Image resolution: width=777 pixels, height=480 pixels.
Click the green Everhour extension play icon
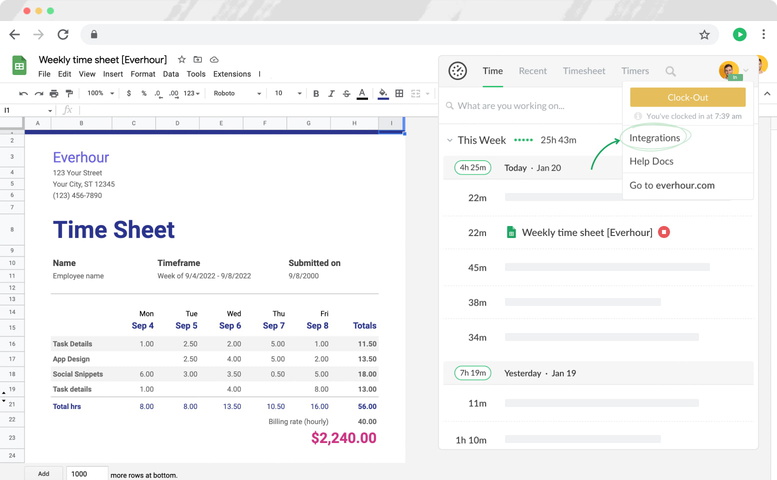[x=739, y=34]
